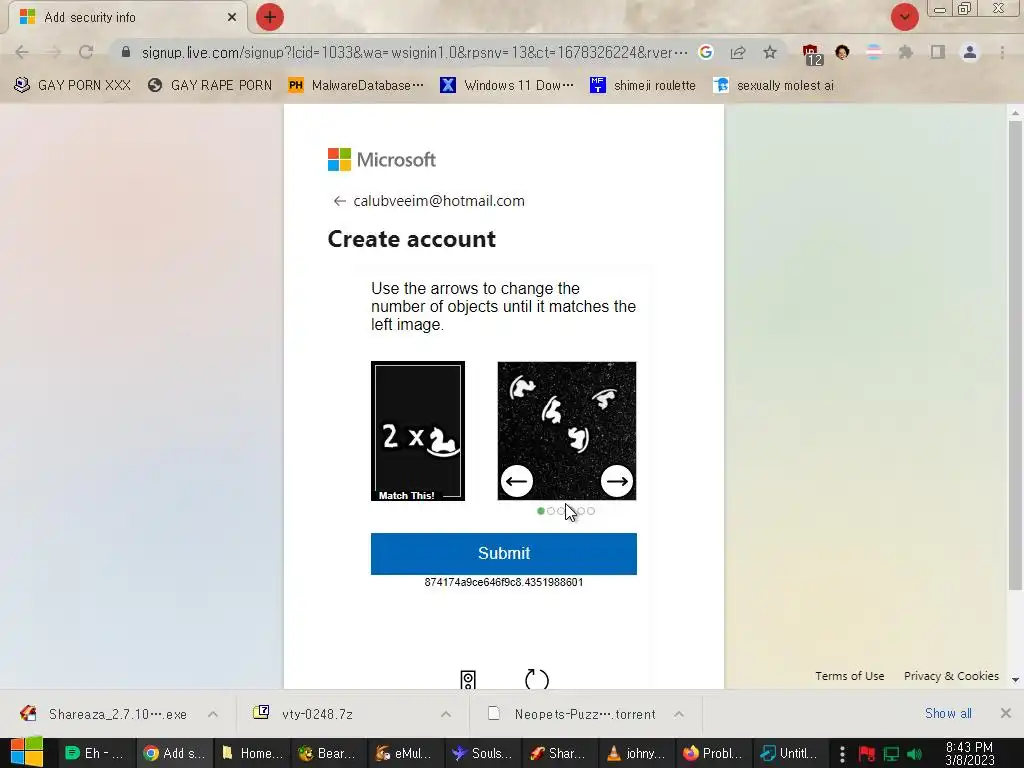
Task: Switch to Souls… taskbar app
Action: (x=483, y=753)
